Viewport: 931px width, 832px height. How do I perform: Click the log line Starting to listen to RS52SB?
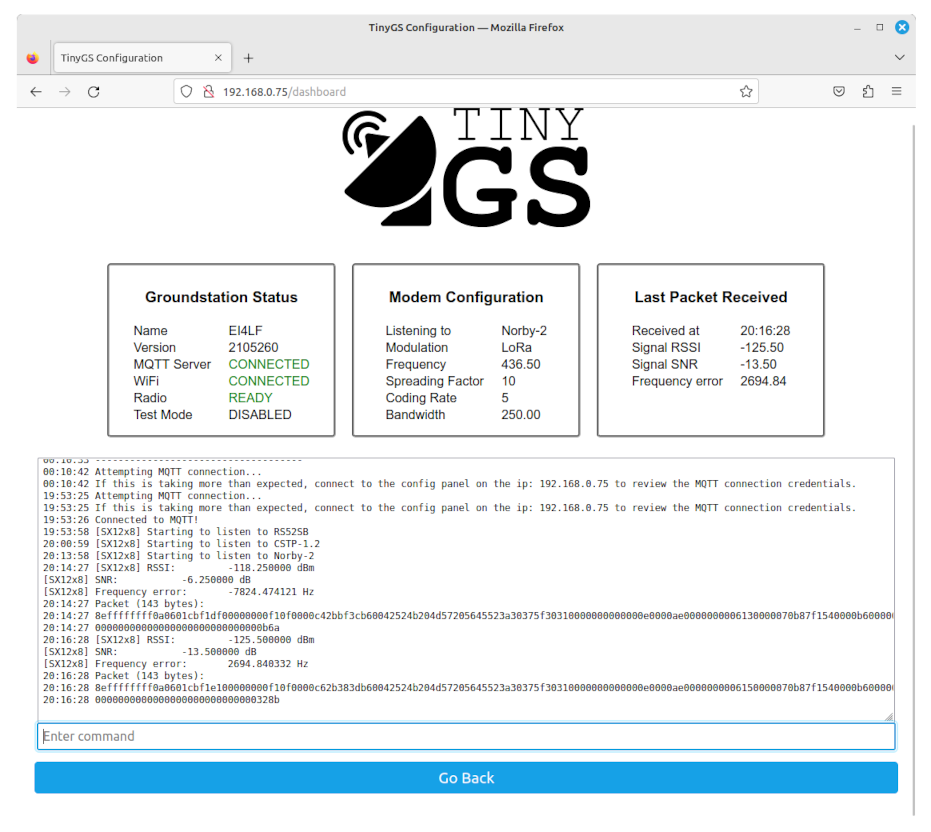coord(176,532)
